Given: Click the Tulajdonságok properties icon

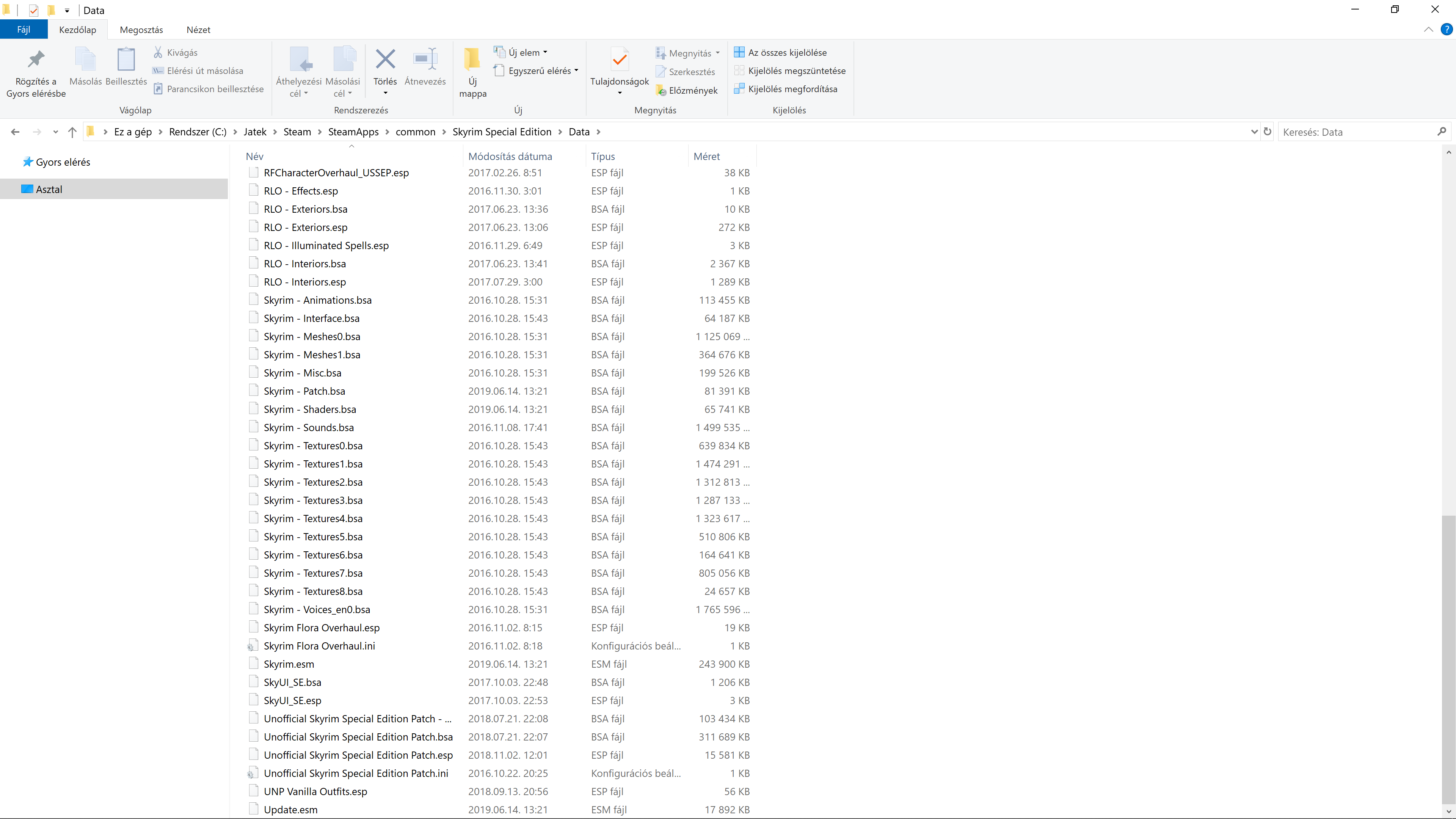Looking at the screenshot, I should coord(620,60).
